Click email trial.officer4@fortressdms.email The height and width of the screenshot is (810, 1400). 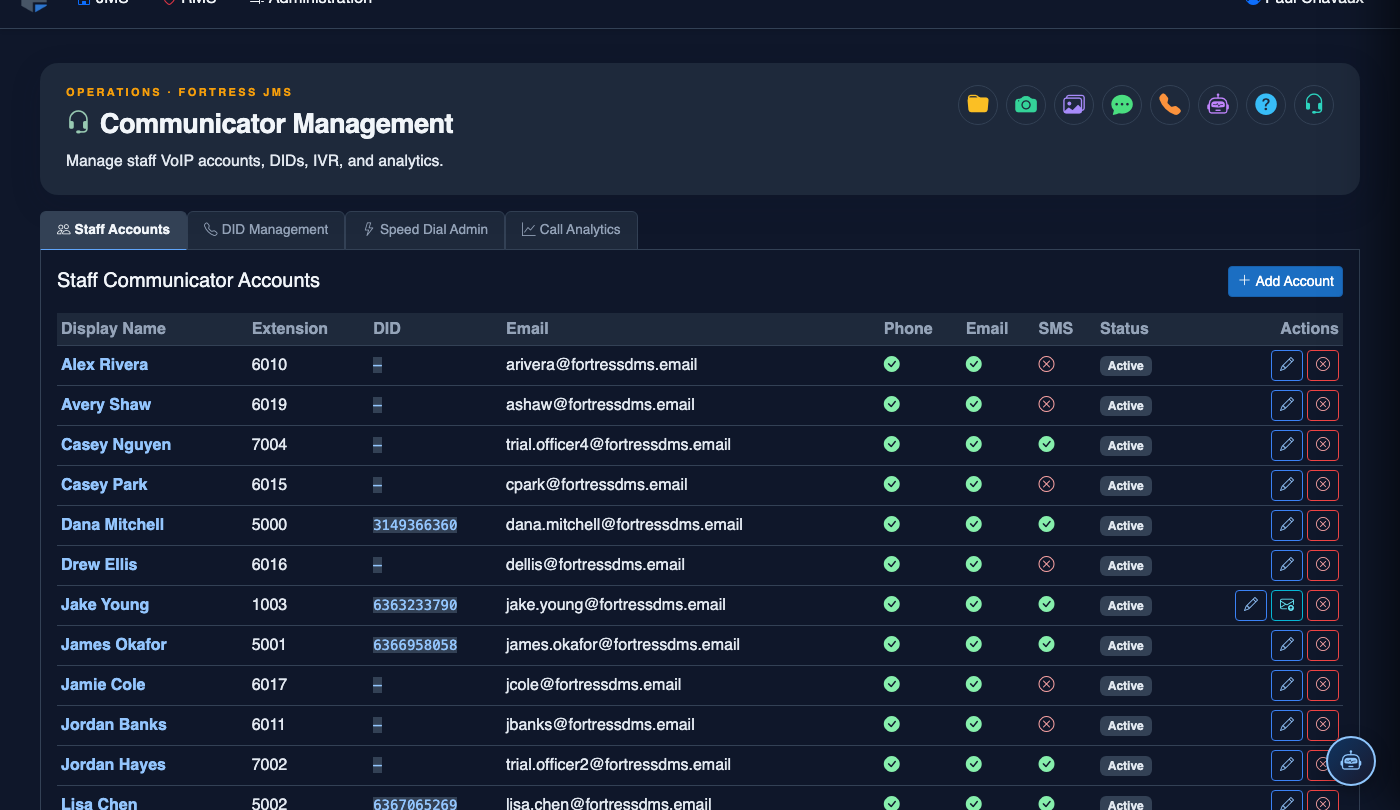point(618,445)
